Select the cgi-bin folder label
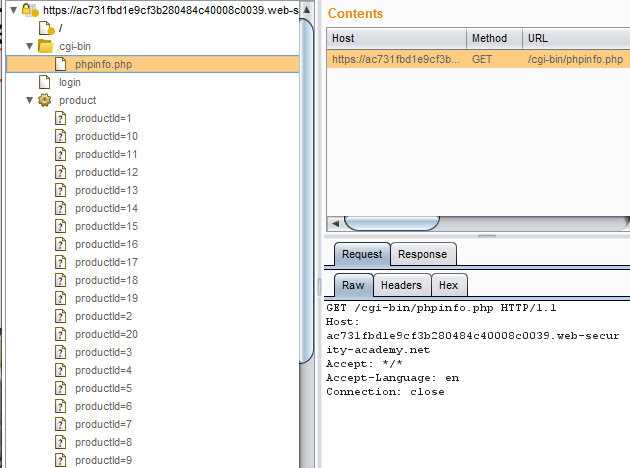This screenshot has width=630, height=468. tap(75, 46)
